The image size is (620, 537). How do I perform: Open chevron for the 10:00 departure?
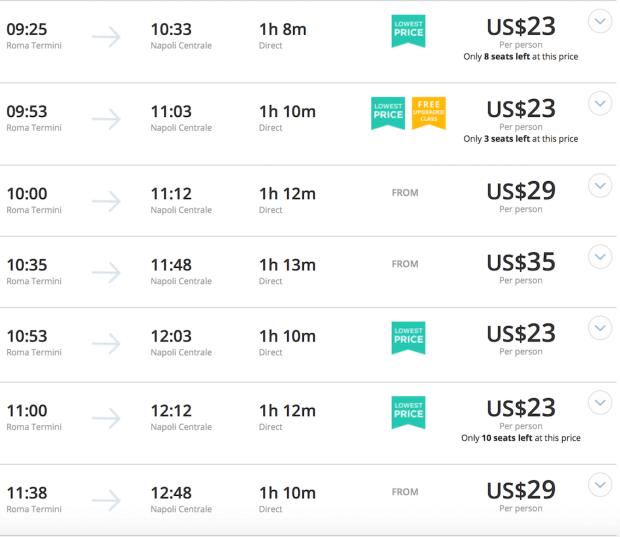click(x=600, y=186)
